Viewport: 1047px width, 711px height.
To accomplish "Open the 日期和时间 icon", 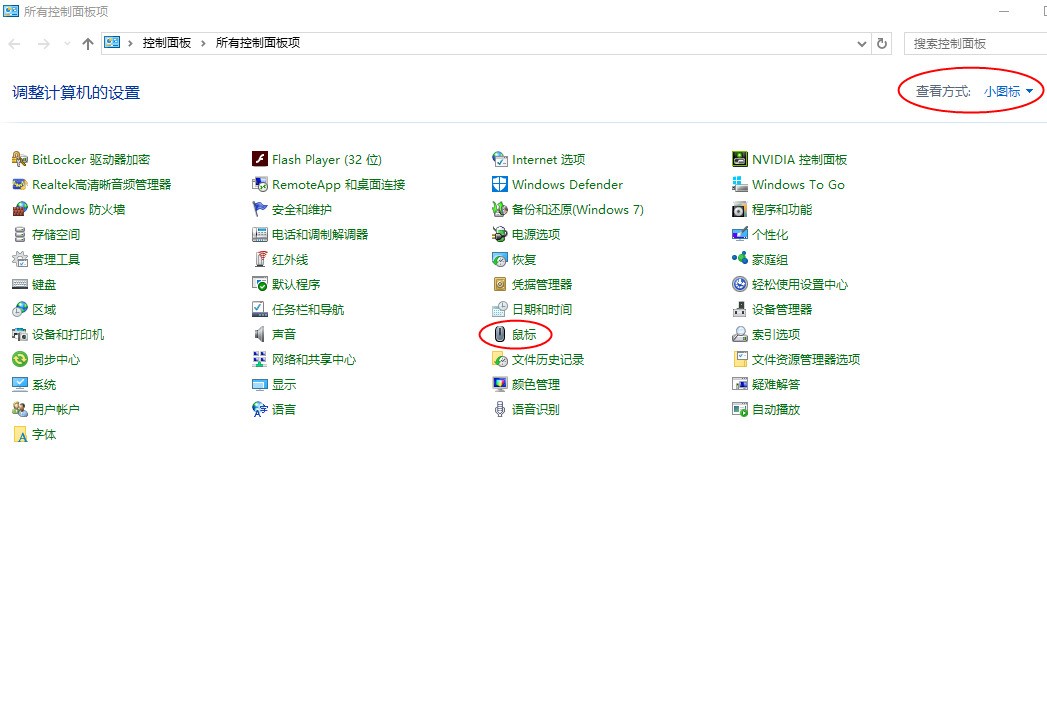I will pyautogui.click(x=500, y=310).
